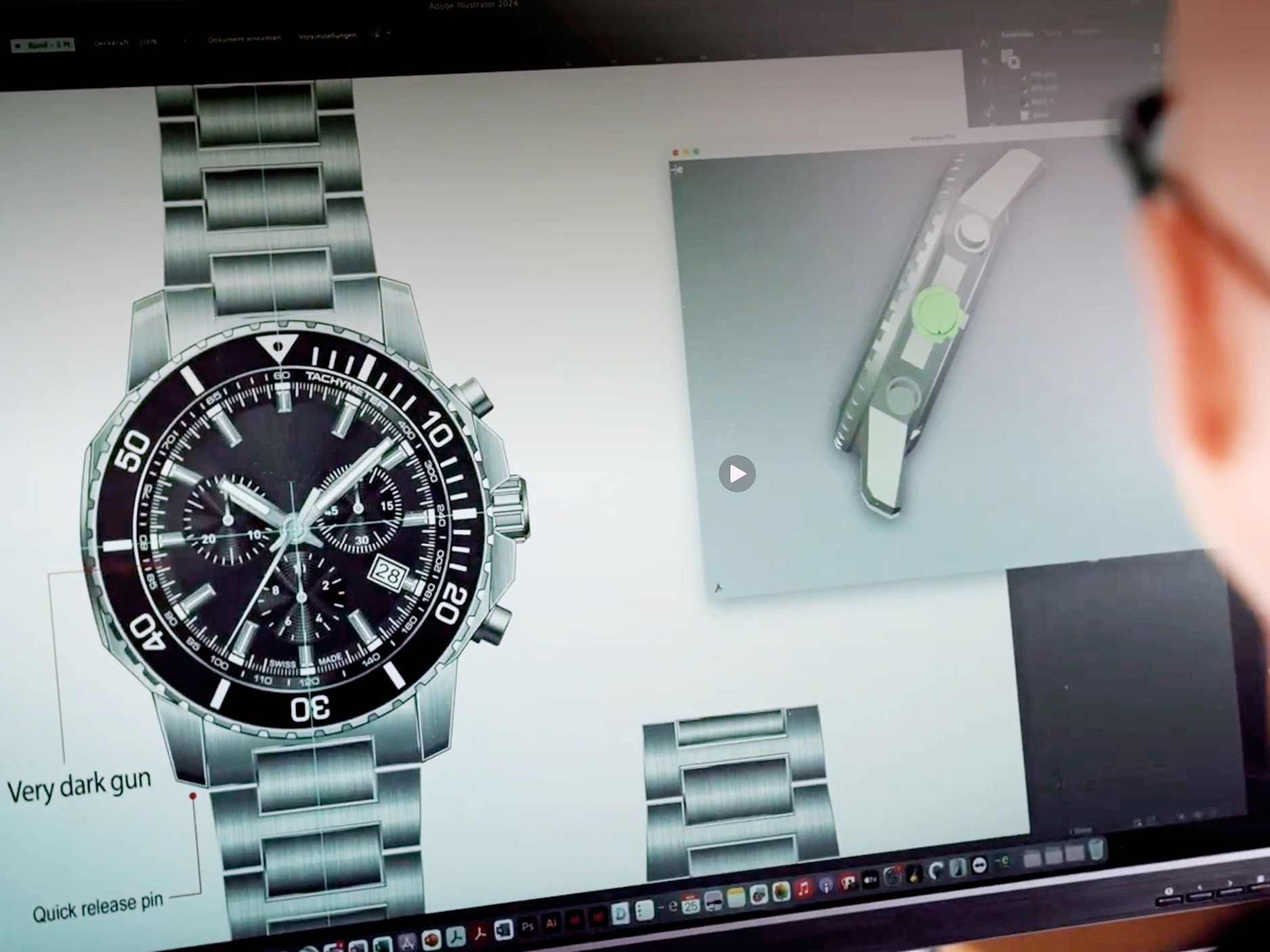1270x952 pixels.
Task: Open the Calendar dock icon showing 25
Action: (x=691, y=905)
